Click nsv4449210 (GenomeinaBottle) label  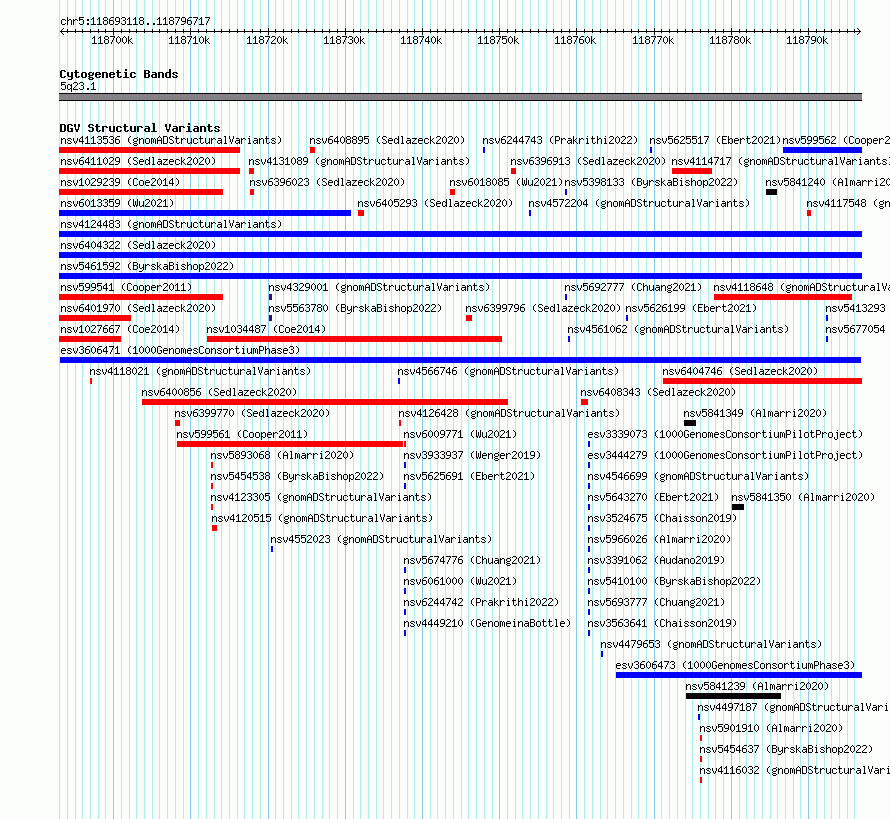coord(487,623)
